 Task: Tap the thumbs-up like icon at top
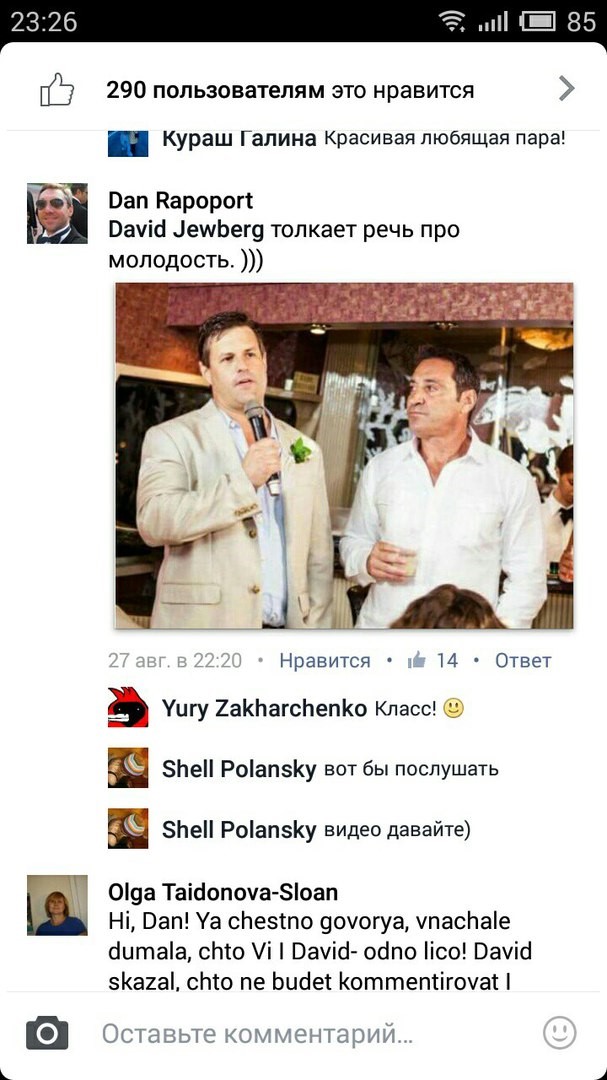[x=56, y=90]
